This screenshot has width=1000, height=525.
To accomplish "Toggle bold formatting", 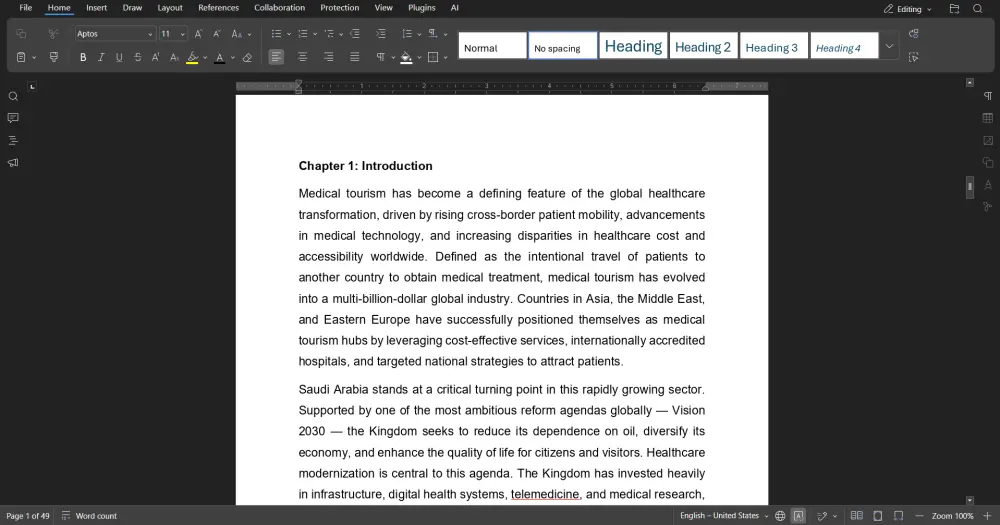I will tap(83, 57).
